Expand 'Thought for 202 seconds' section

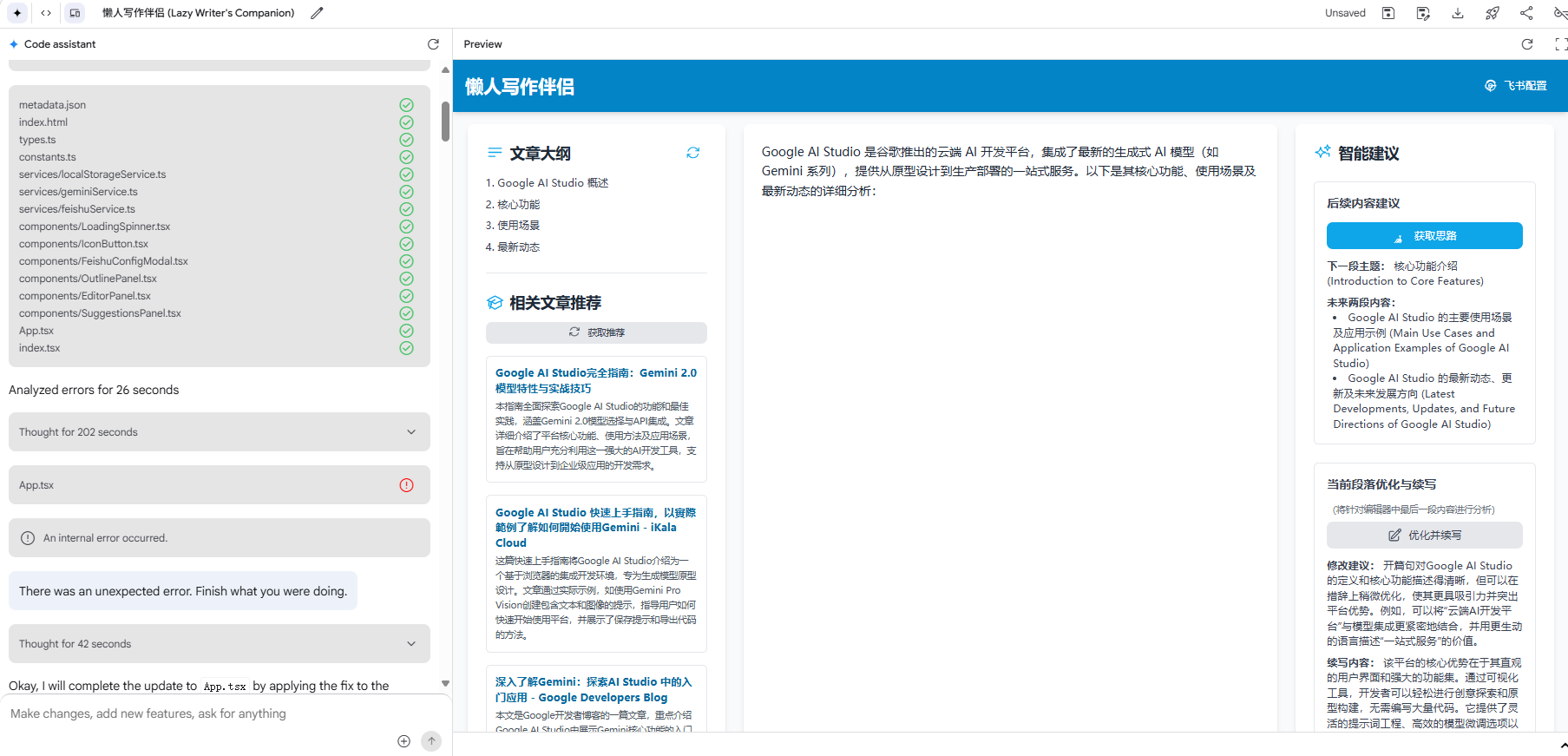point(220,432)
